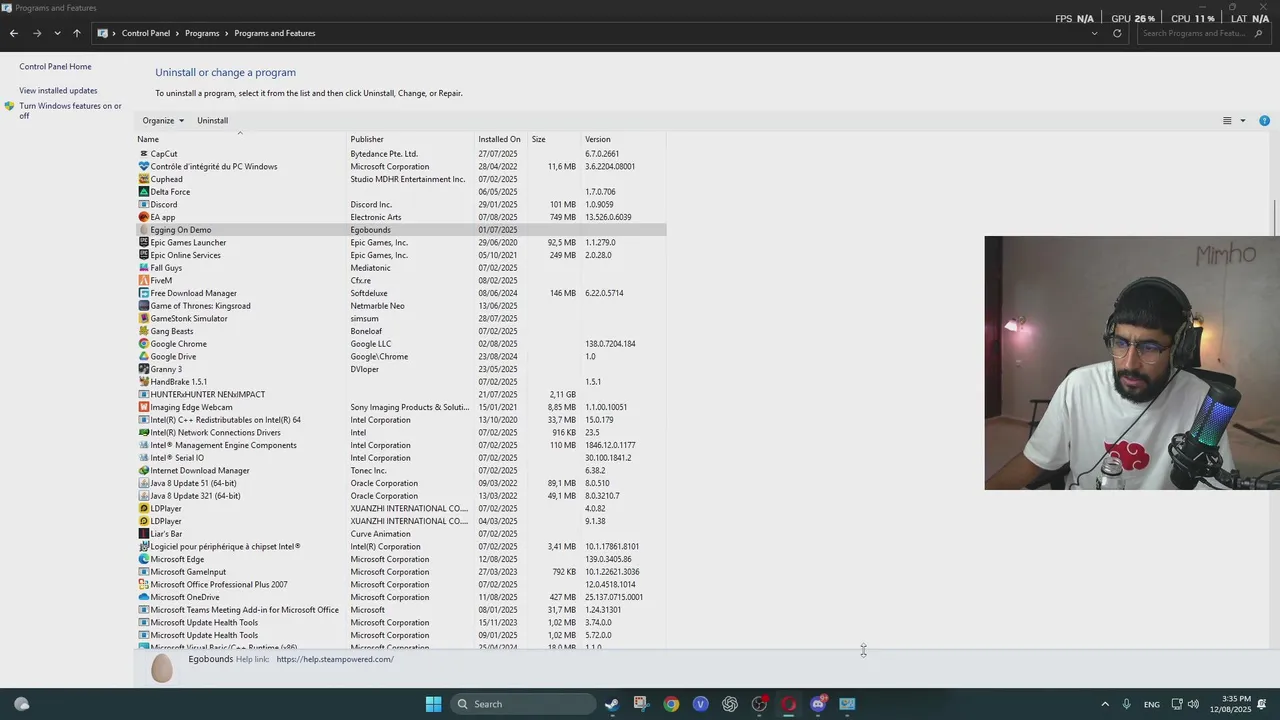Go forward with the right arrow
1280x720 pixels.
coord(37,33)
